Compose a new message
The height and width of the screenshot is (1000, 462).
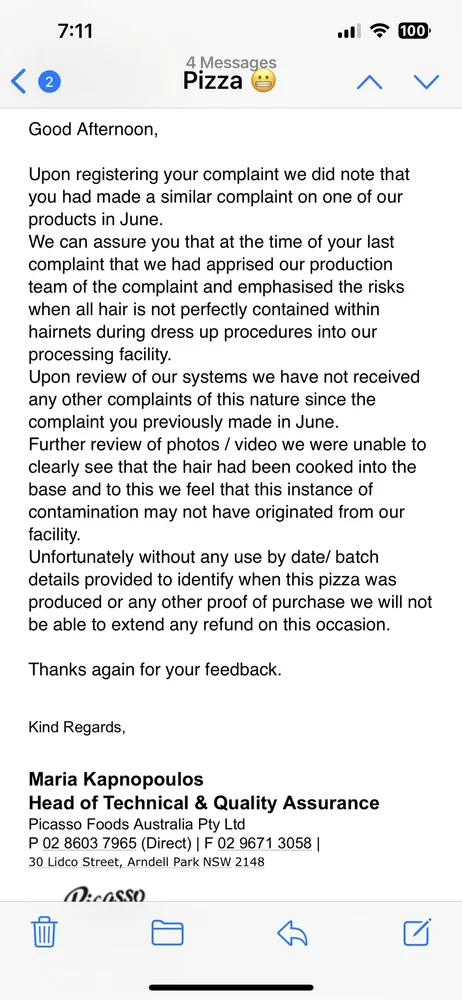click(x=417, y=932)
